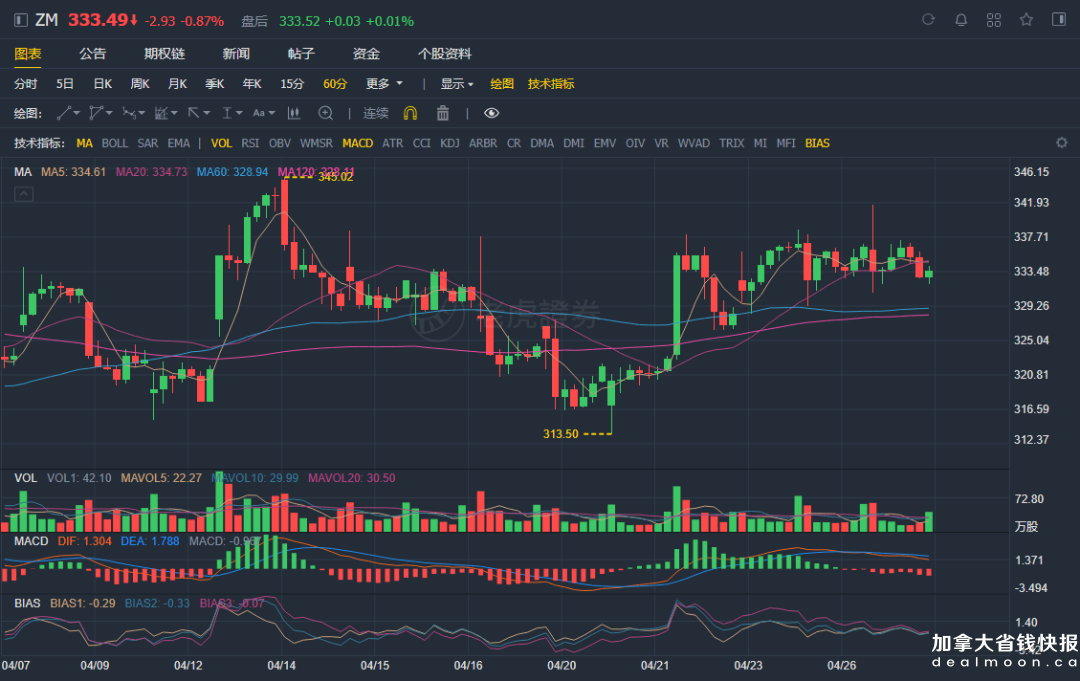This screenshot has height=681, width=1080.
Task: Toggle the BOLL indicator on
Action: pos(115,143)
